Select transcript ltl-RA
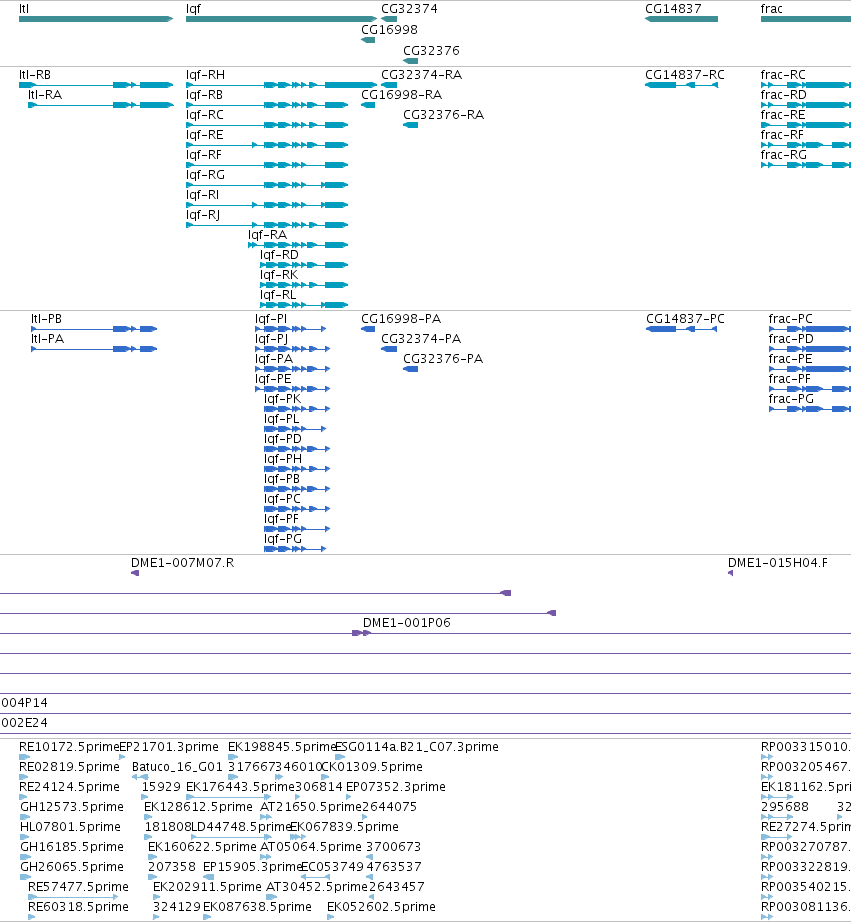The height and width of the screenshot is (922, 851). point(101,105)
